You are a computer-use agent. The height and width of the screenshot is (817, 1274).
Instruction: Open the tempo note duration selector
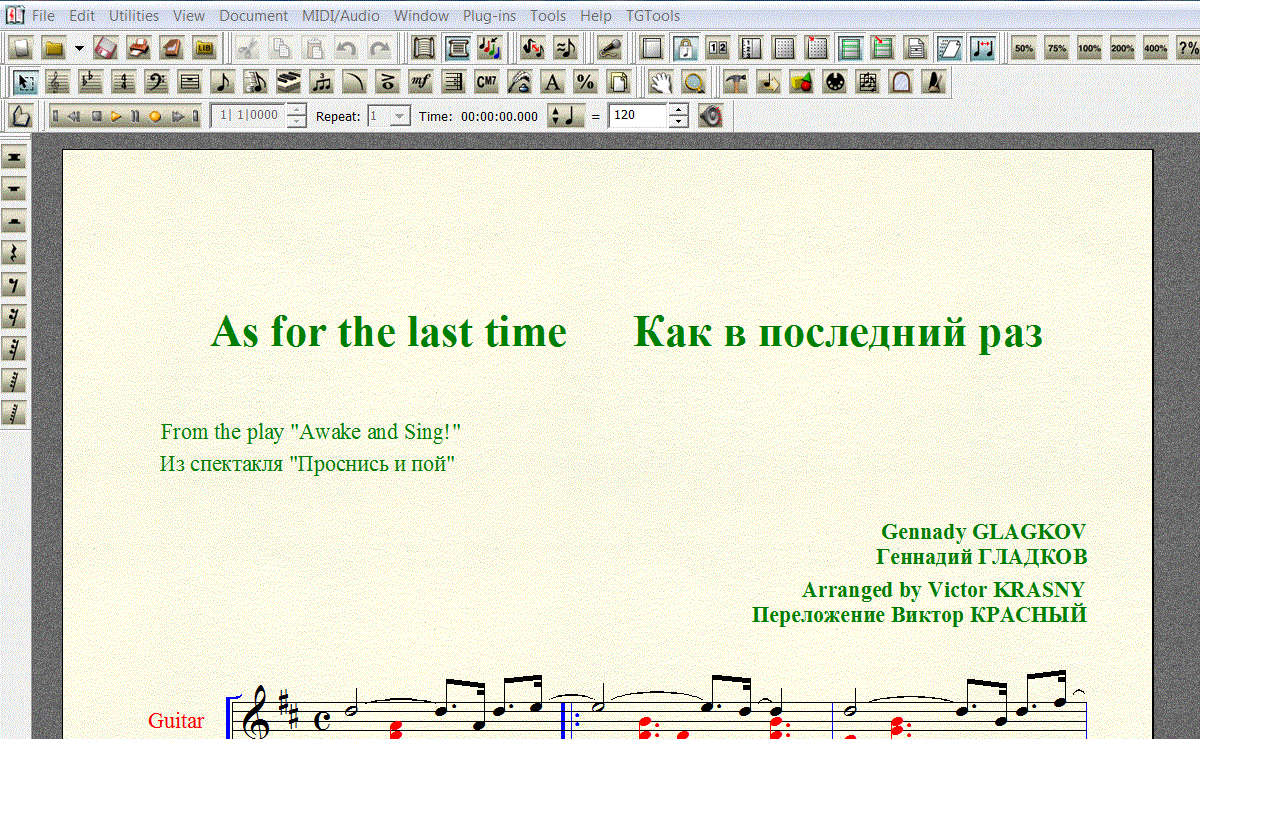coord(565,116)
